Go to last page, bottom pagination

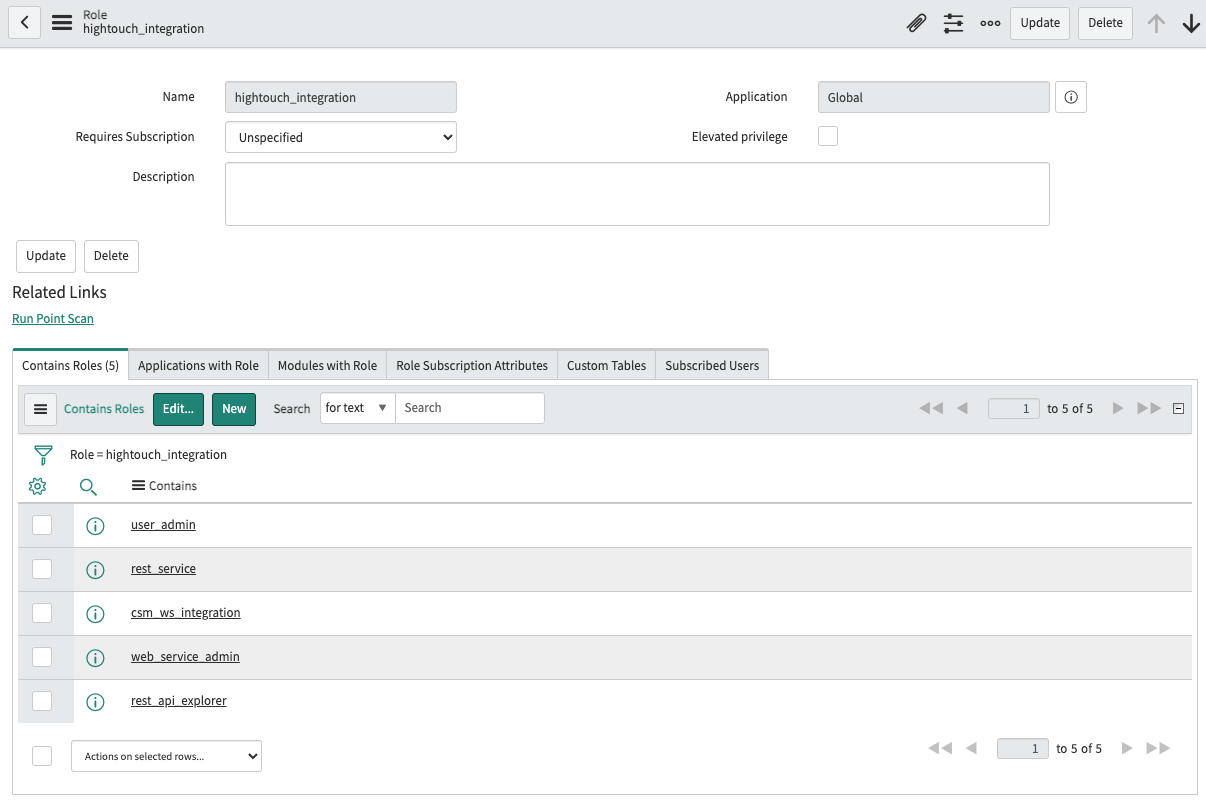[x=1158, y=748]
